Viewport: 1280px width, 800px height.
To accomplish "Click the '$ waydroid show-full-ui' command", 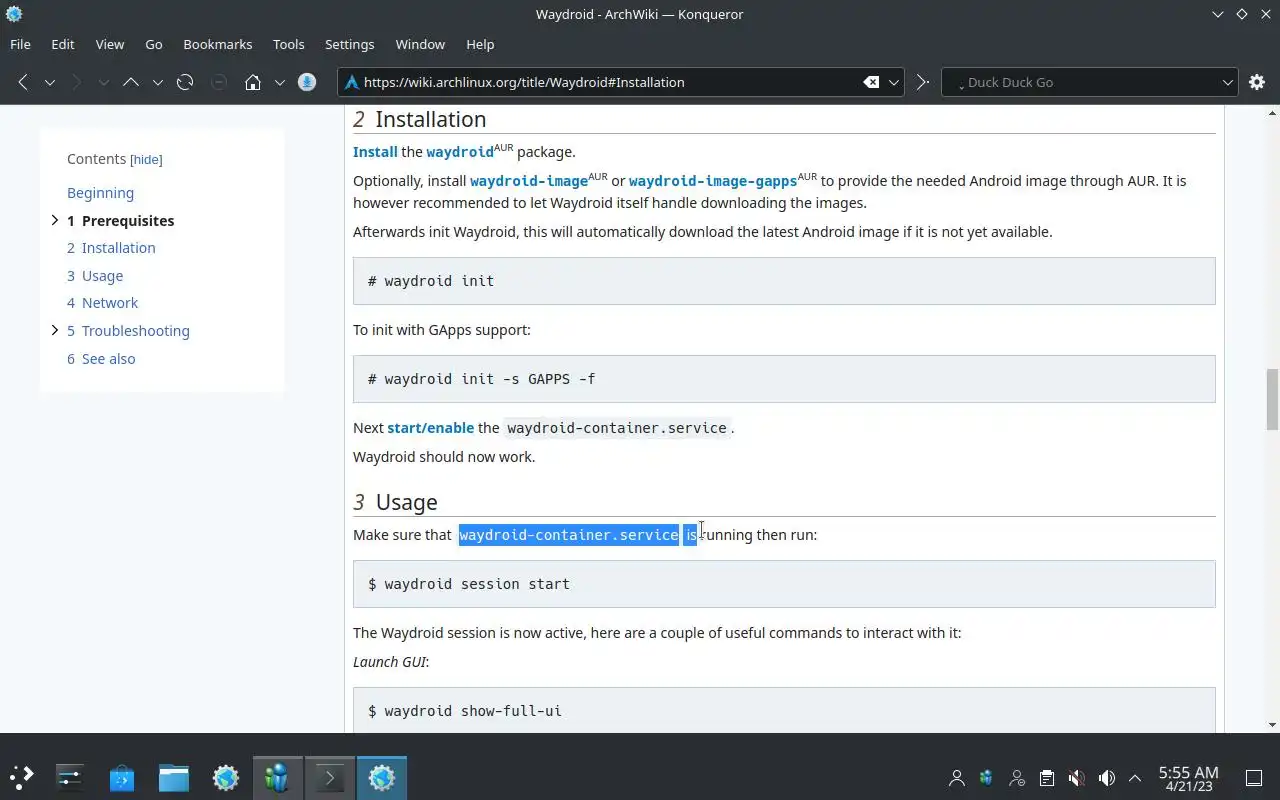I will coord(465,711).
